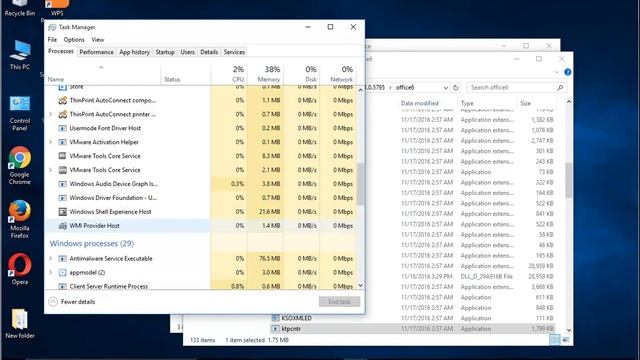Viewport: 640px width, 360px height.
Task: Open the Task Manager Options menu
Action: (74, 40)
